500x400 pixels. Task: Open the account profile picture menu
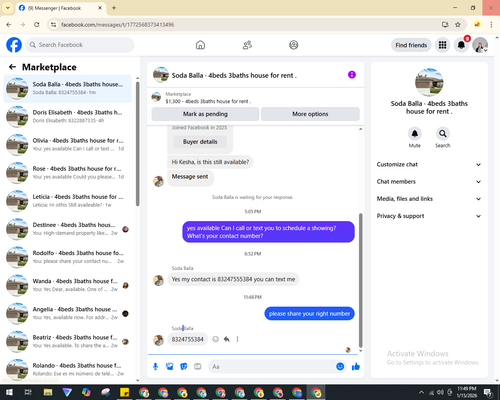coord(480,45)
